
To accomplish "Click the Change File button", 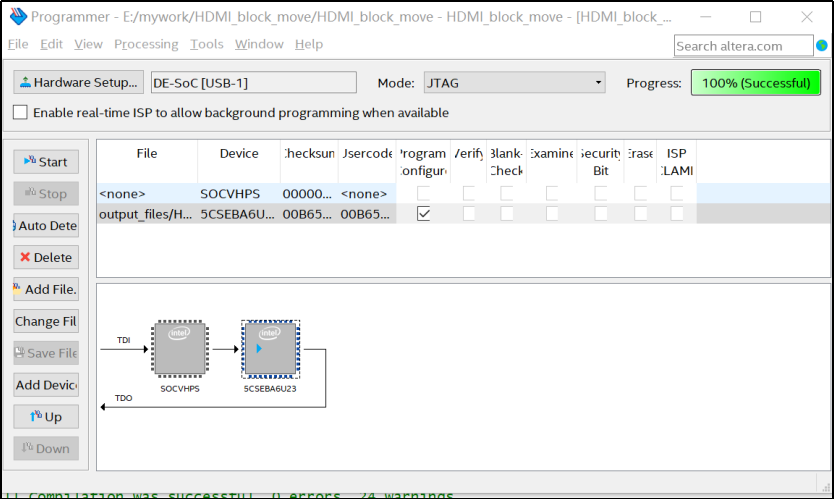I will (46, 321).
